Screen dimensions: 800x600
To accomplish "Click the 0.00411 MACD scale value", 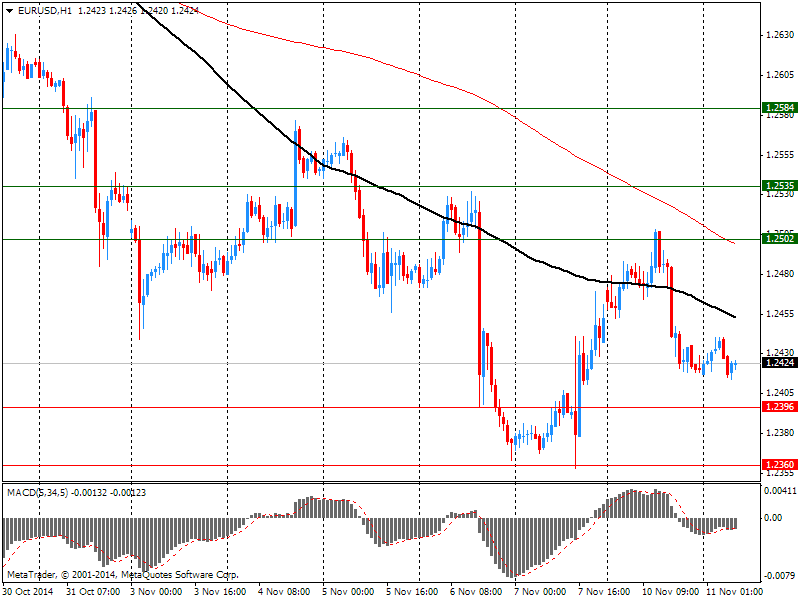I will (x=780, y=491).
